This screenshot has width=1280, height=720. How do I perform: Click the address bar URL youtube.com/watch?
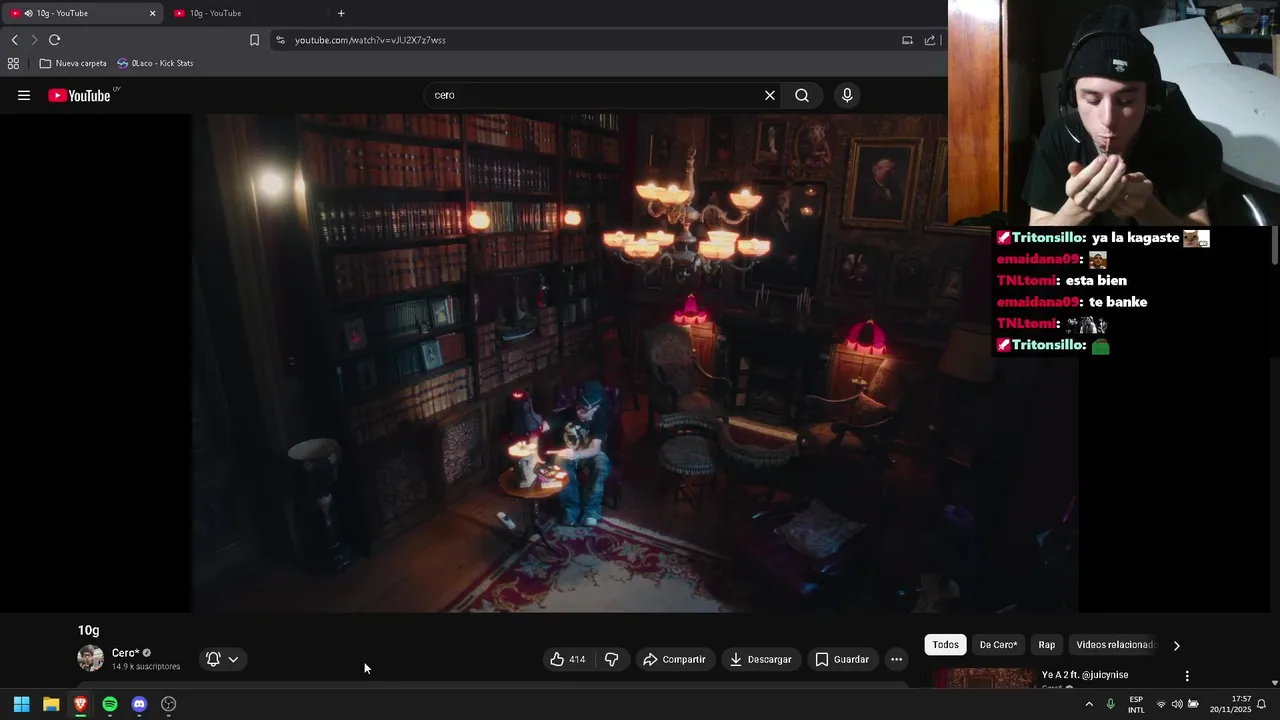pos(370,40)
